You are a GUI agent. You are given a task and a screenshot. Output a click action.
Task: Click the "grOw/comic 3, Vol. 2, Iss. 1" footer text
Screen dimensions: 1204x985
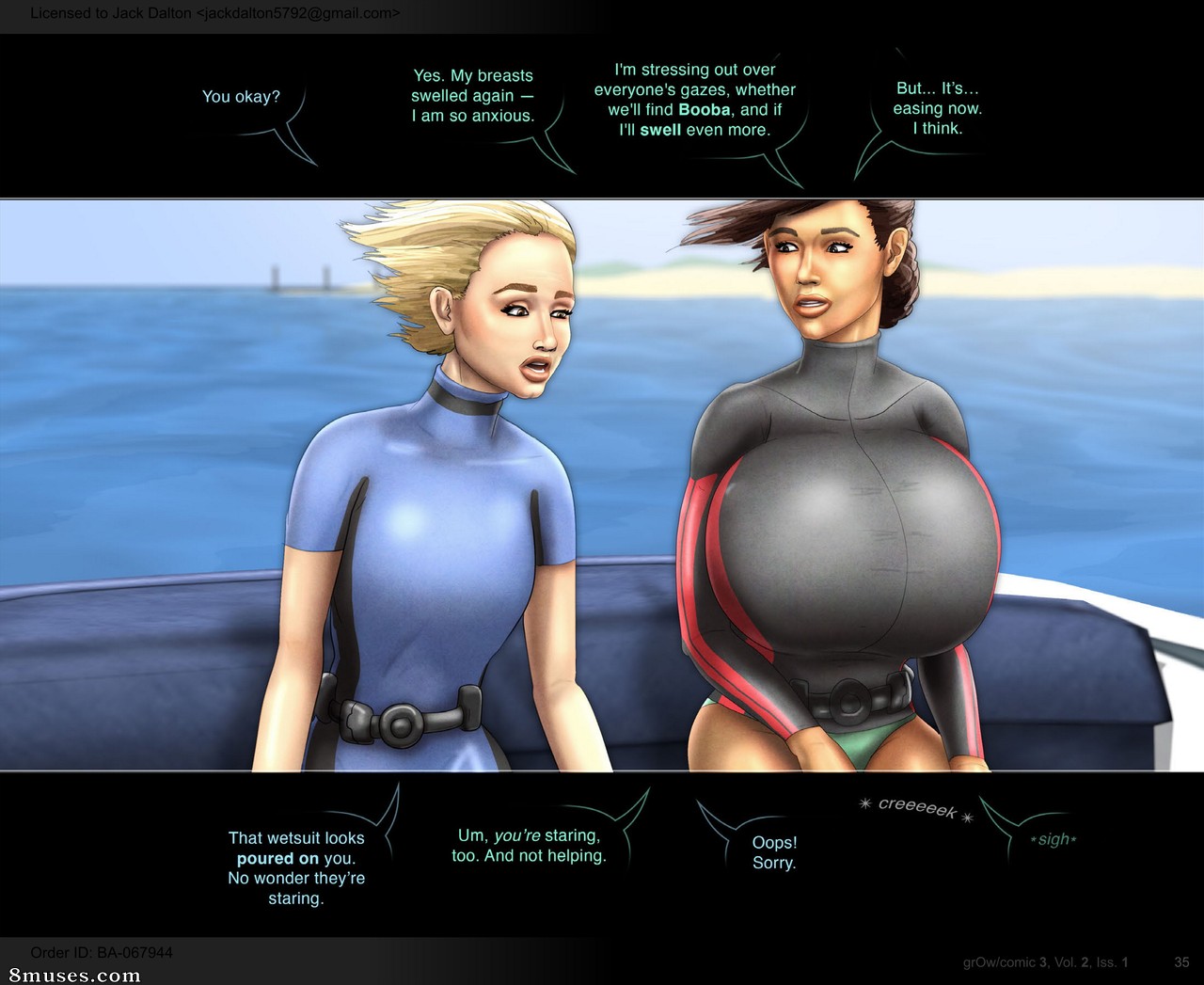1045,961
